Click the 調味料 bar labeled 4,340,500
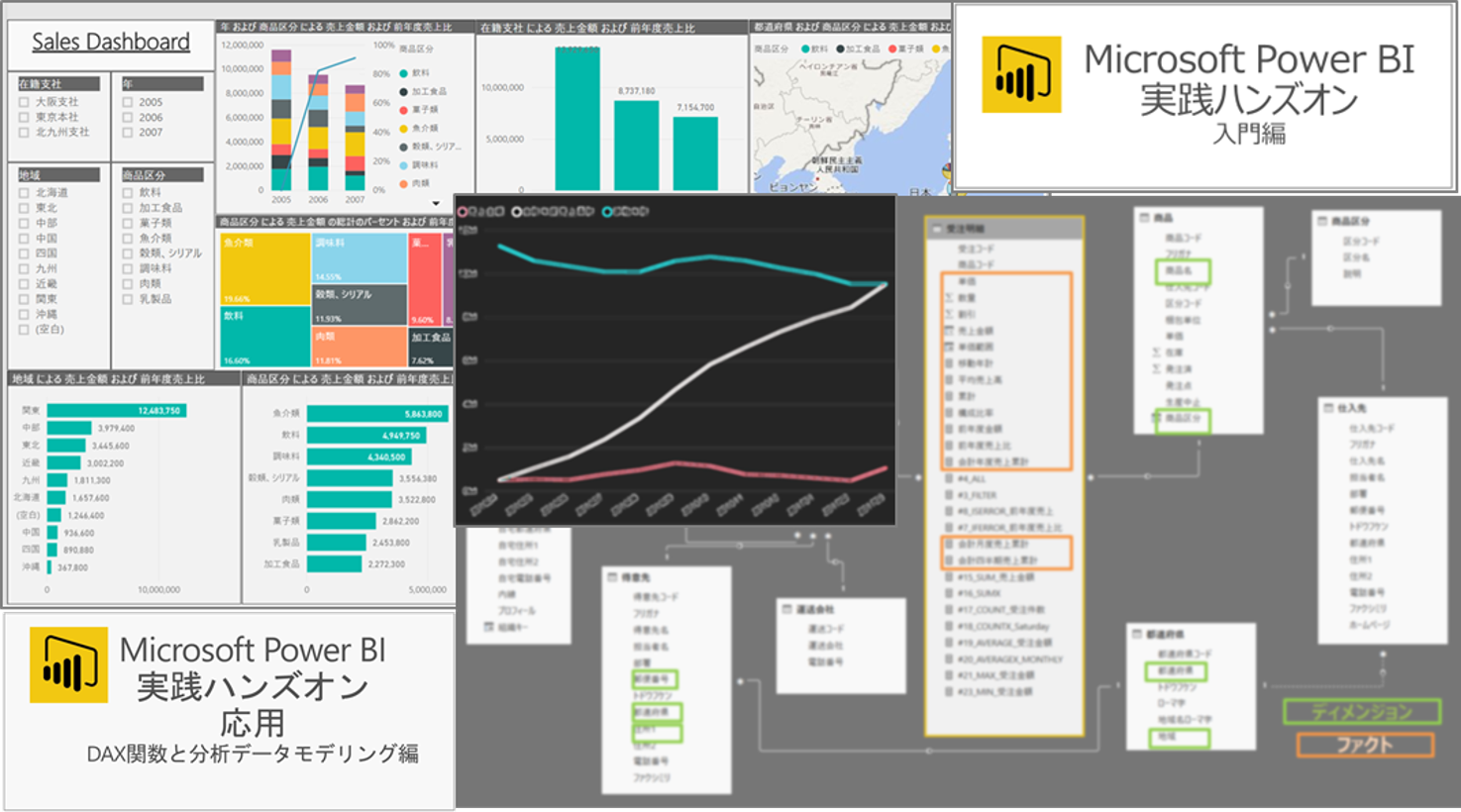Image resolution: width=1461 pixels, height=812 pixels. click(x=360, y=457)
